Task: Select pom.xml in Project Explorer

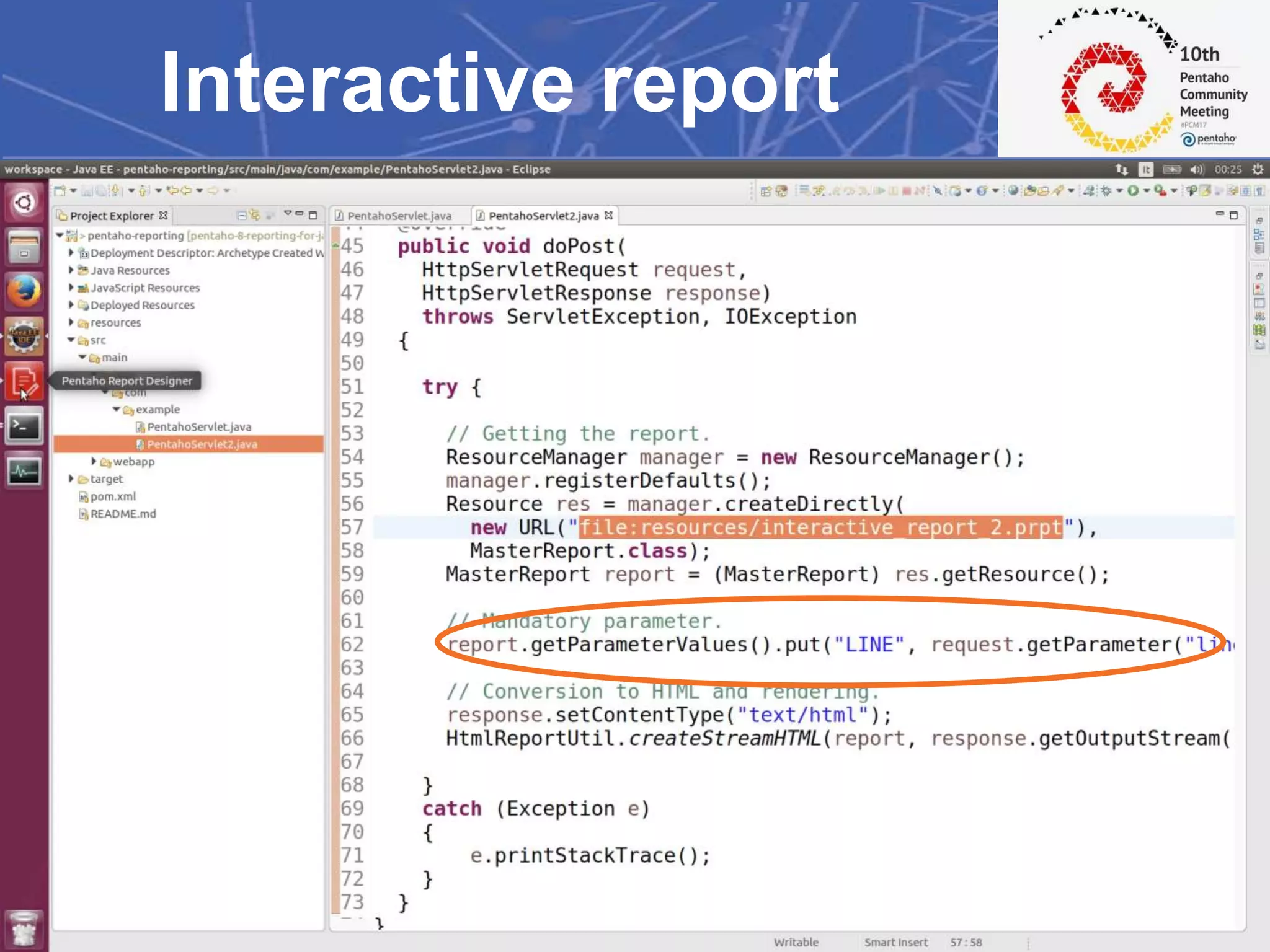Action: [107, 496]
